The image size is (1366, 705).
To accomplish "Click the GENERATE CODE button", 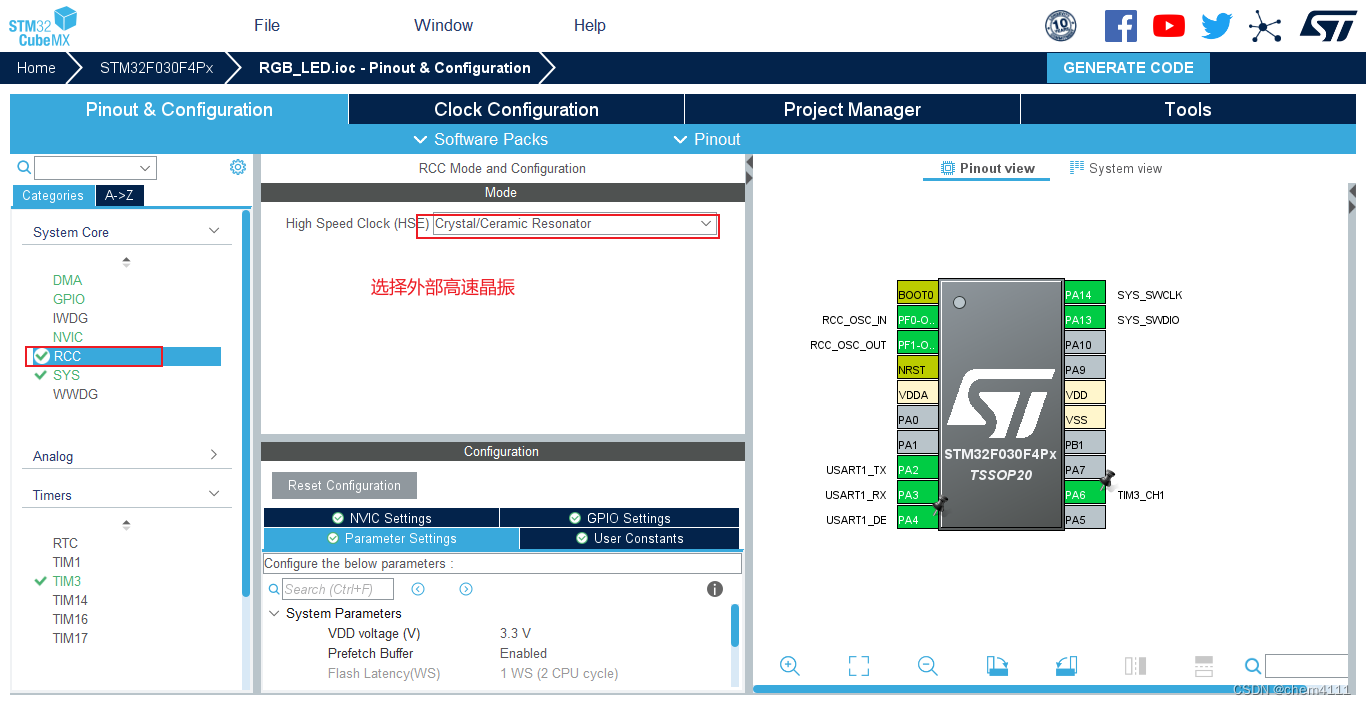I will click(1128, 67).
